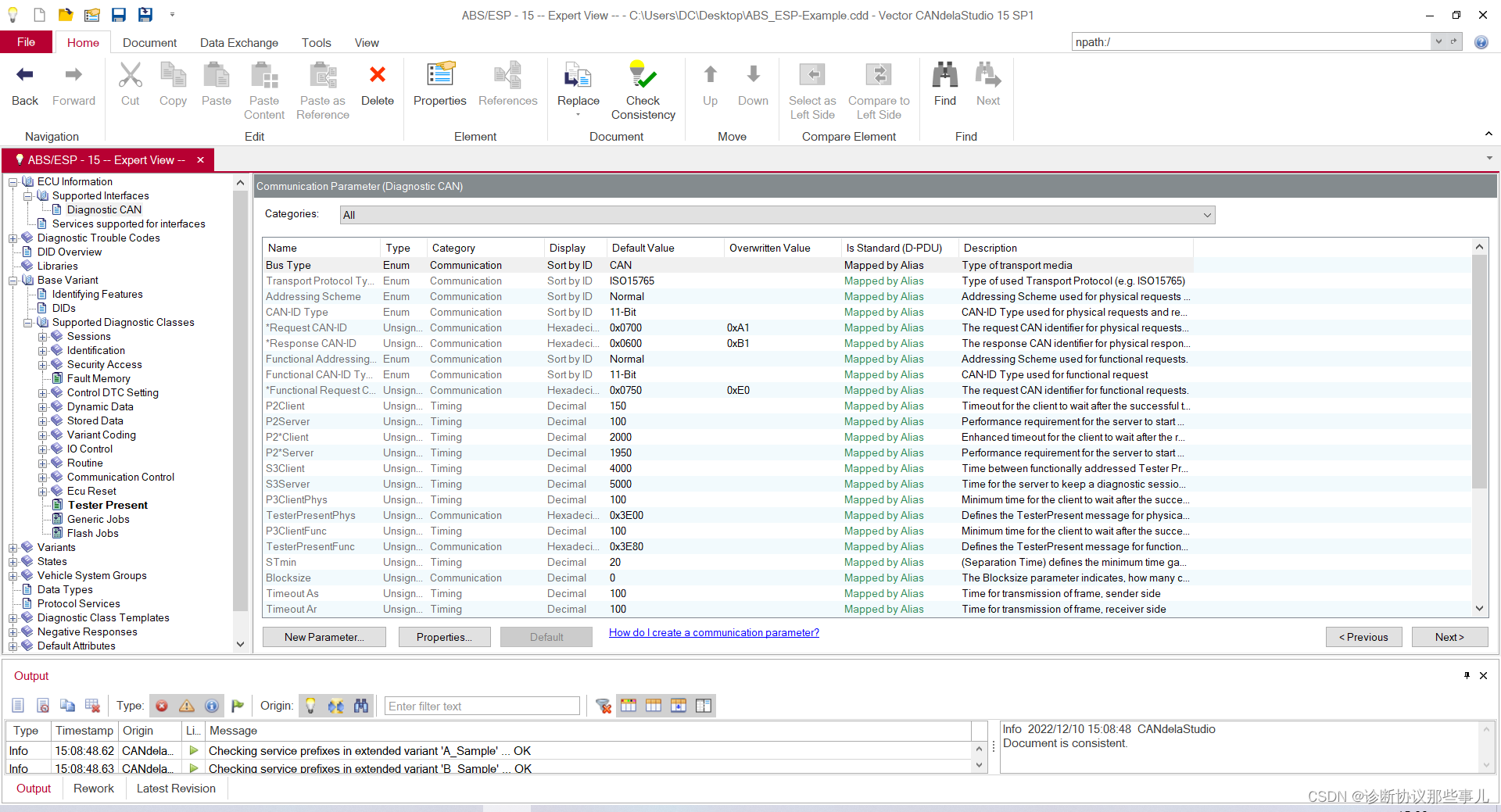Copy output messages icon

68,706
